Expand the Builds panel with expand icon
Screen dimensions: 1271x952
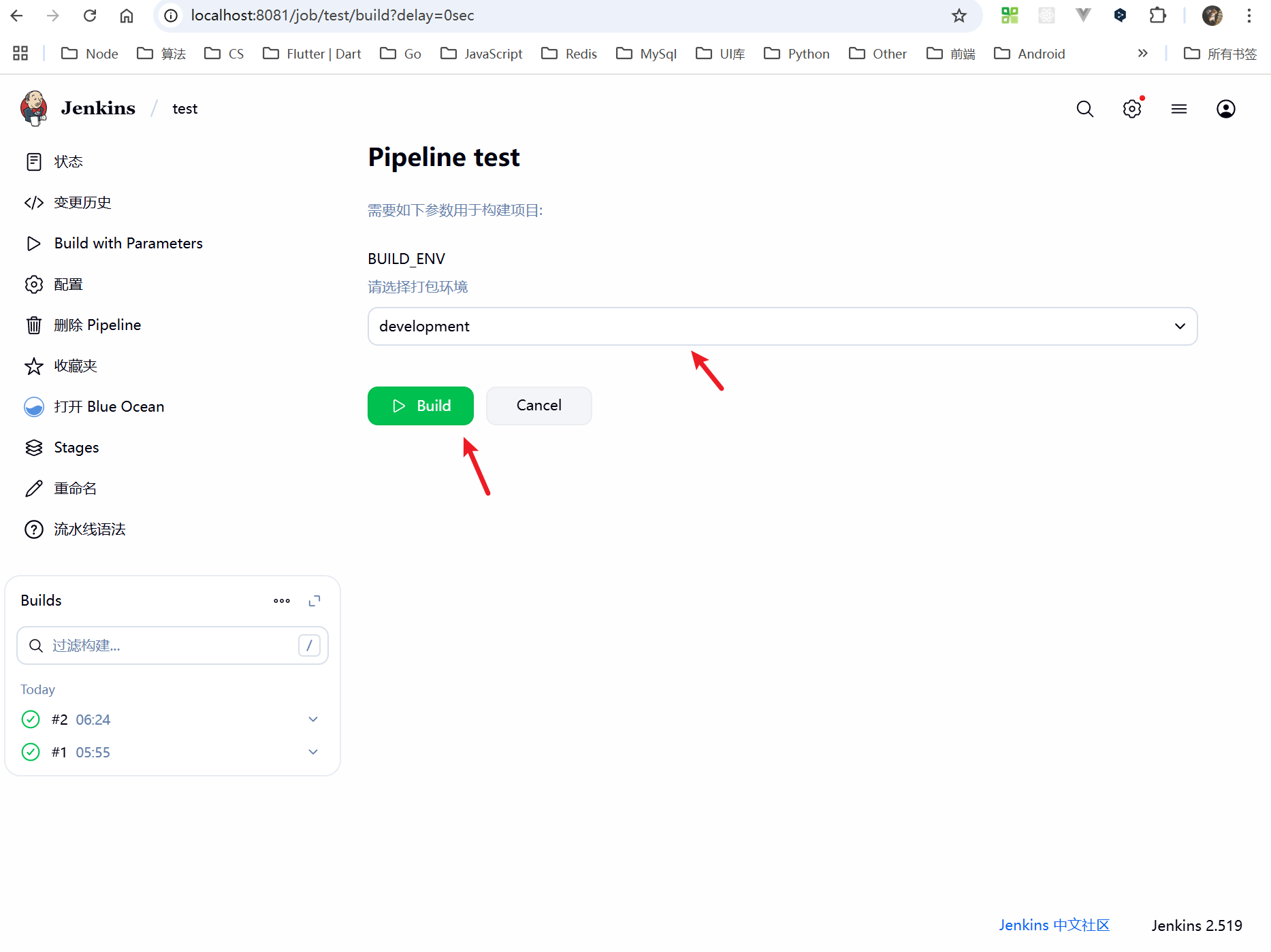tap(314, 601)
